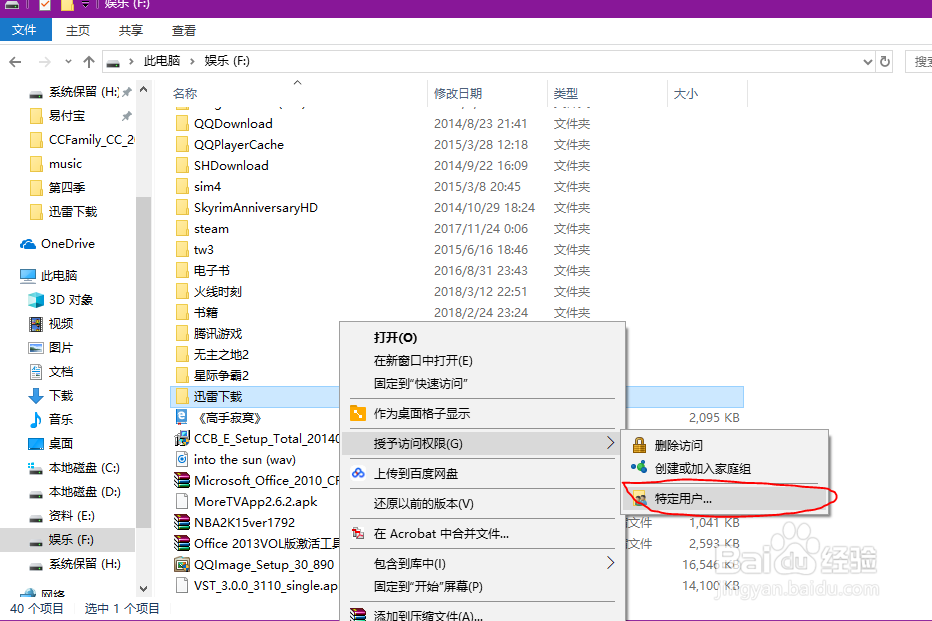Open 音乐 library in the sidebar
The width and height of the screenshot is (932, 621).
pos(61,420)
